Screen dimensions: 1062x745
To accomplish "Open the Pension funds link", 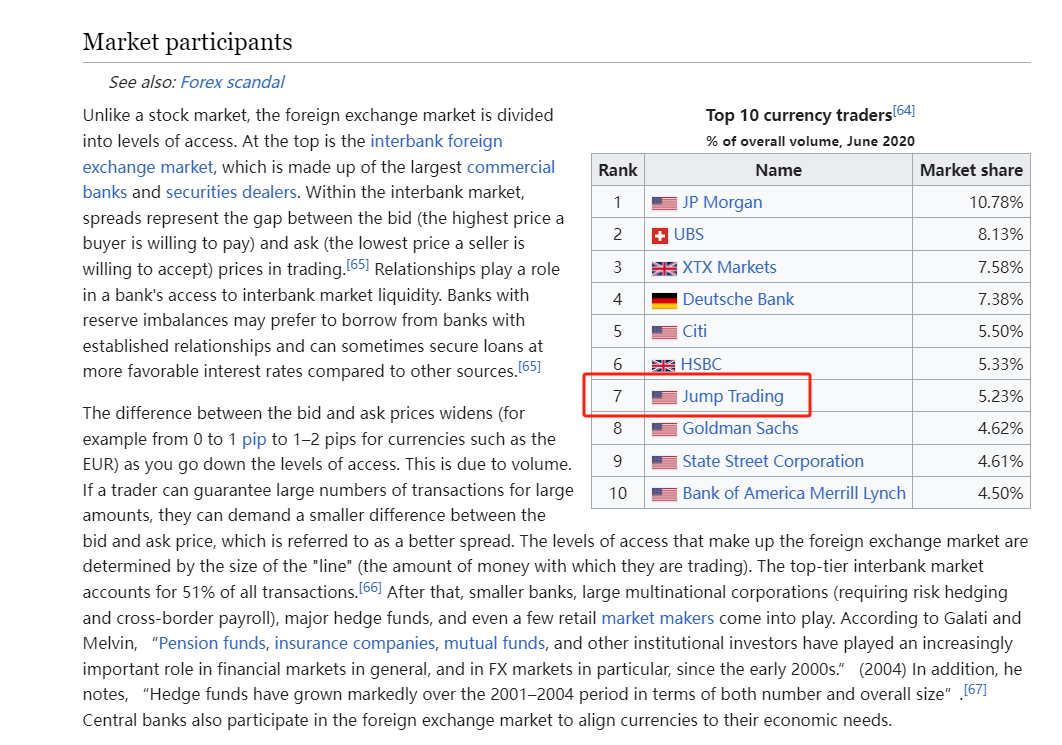I will (x=212, y=643).
